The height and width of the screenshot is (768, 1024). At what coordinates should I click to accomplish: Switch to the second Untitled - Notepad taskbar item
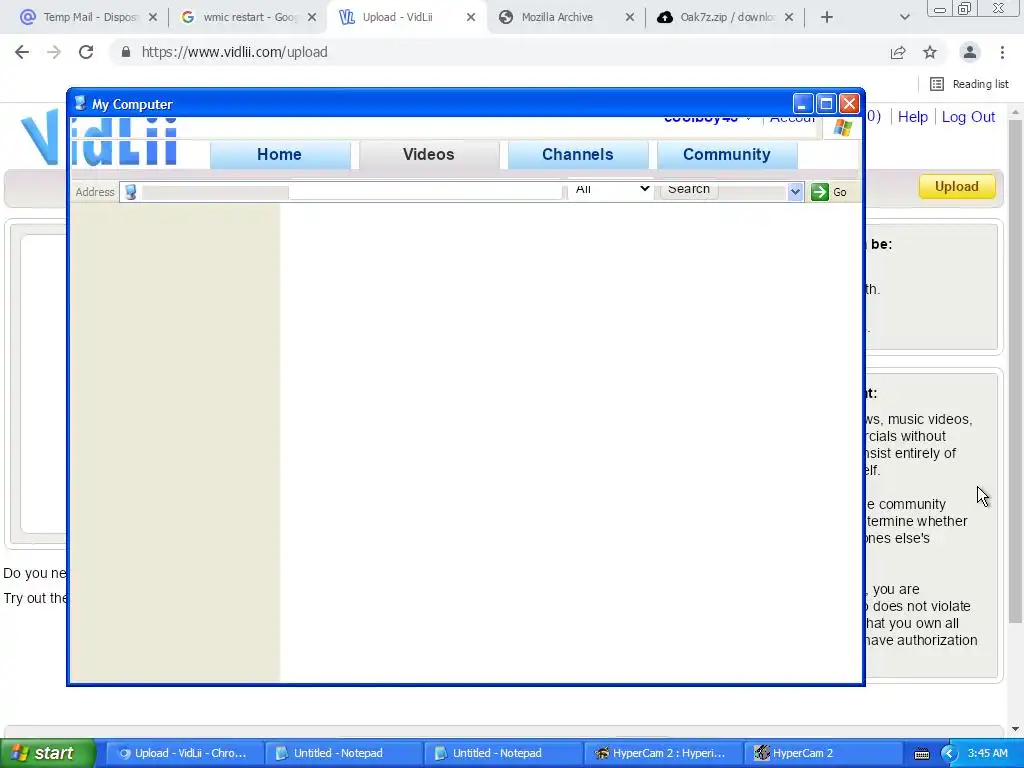click(x=502, y=754)
